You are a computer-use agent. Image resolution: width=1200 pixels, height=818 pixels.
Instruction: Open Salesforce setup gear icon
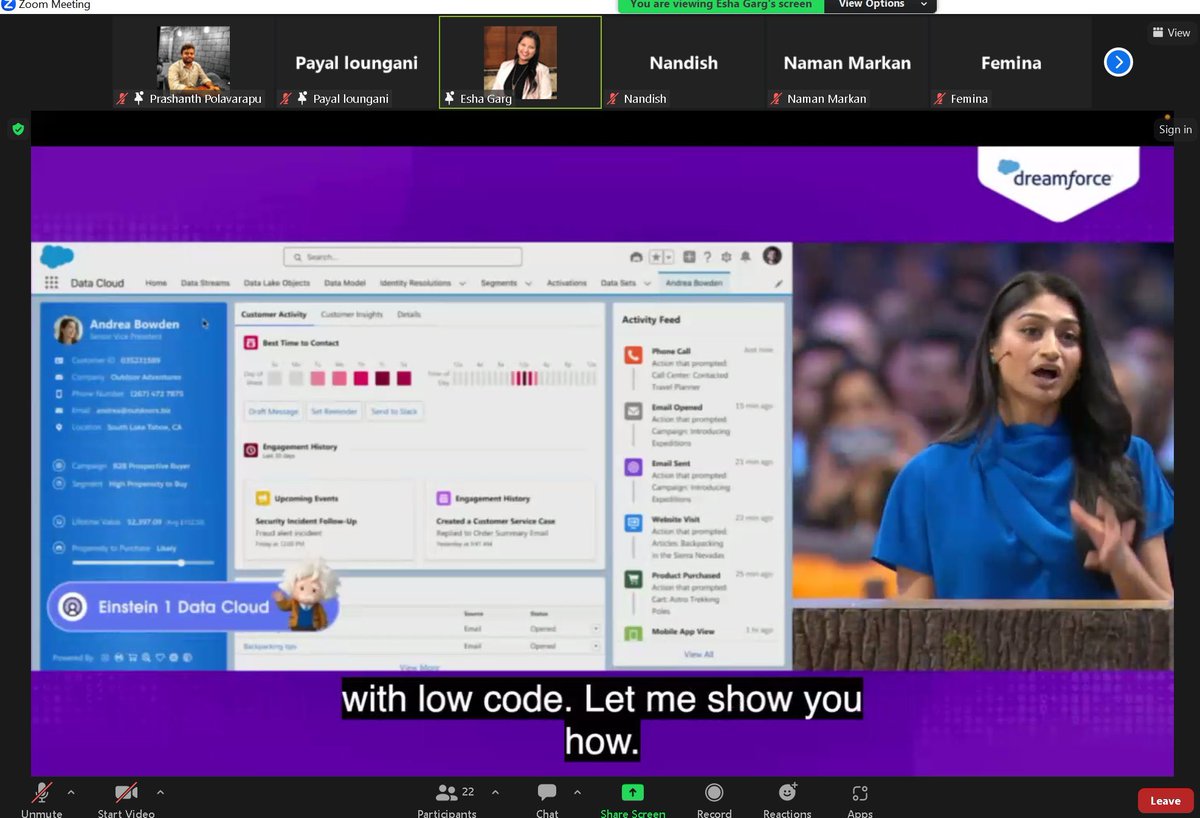click(727, 257)
